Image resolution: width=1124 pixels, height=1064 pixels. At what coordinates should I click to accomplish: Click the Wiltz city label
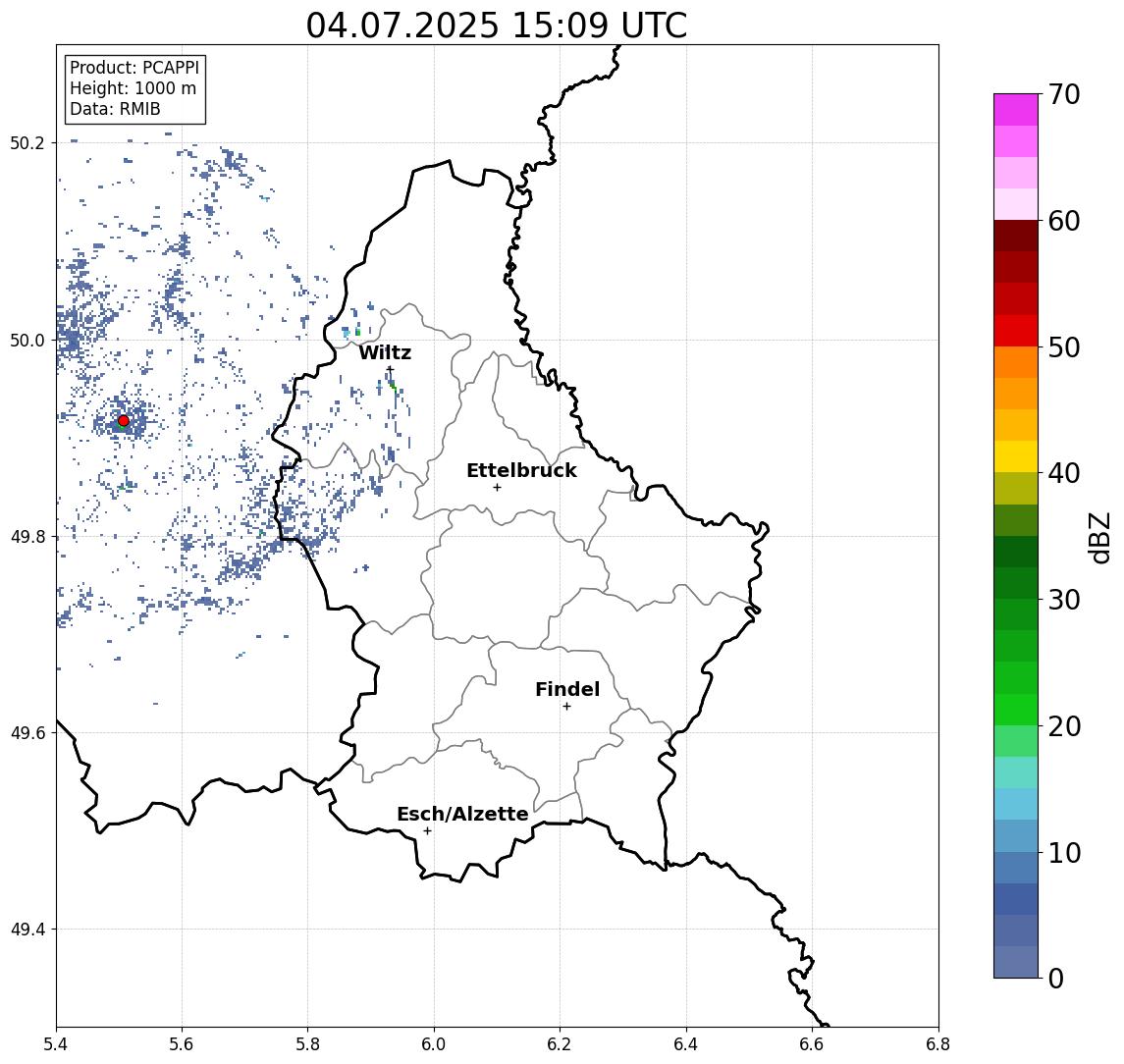point(385,352)
